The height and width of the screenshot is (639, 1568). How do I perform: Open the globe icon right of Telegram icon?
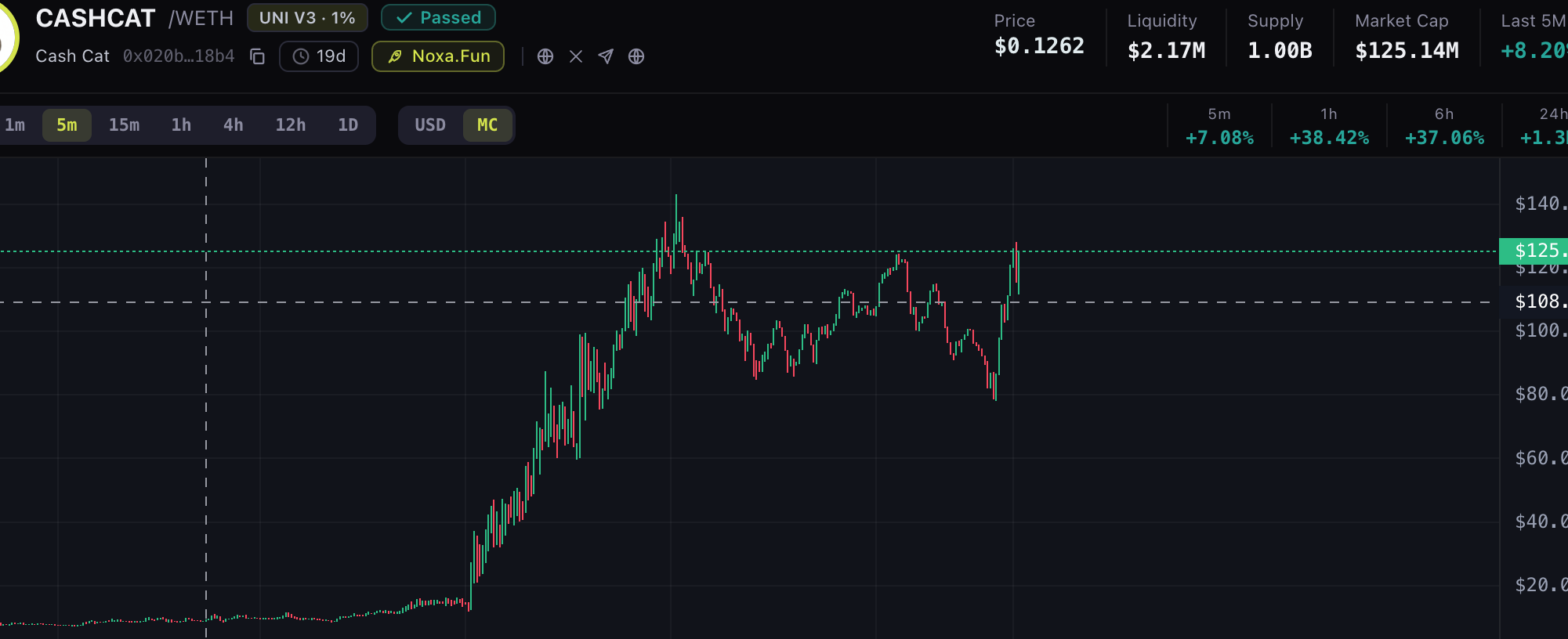click(x=636, y=56)
